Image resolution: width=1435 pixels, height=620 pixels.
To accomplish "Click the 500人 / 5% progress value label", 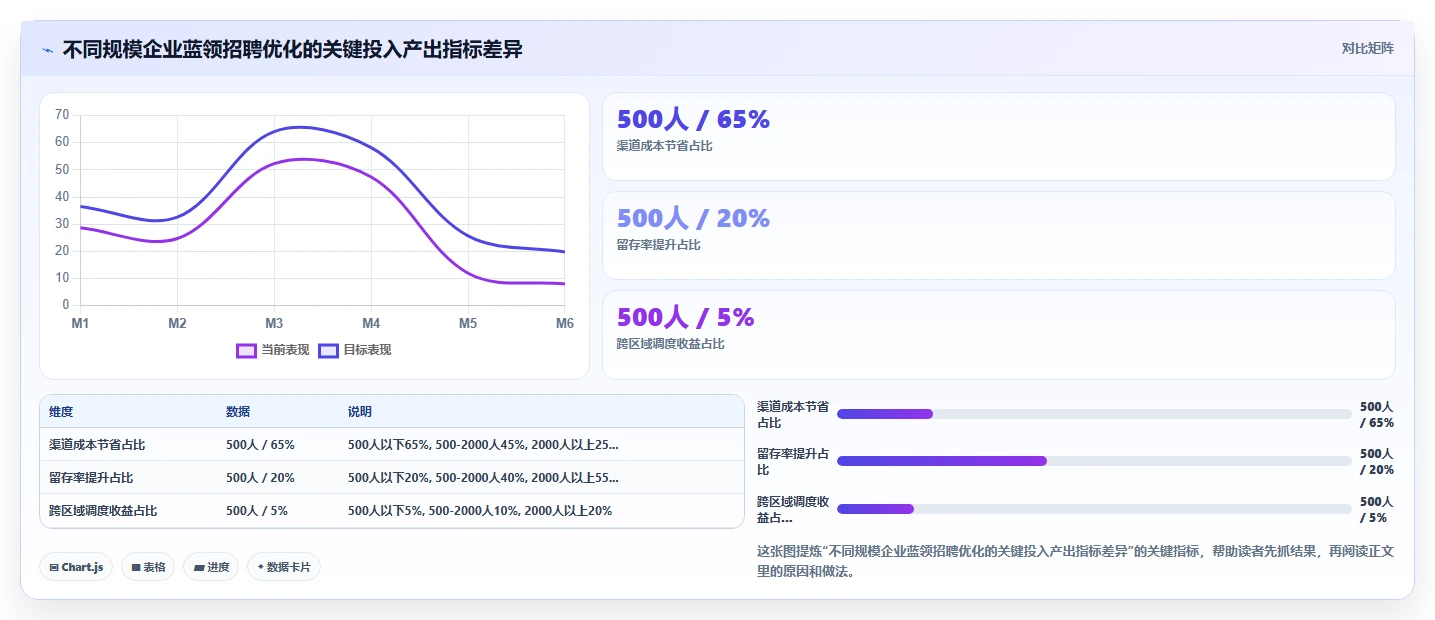I will (x=1377, y=510).
